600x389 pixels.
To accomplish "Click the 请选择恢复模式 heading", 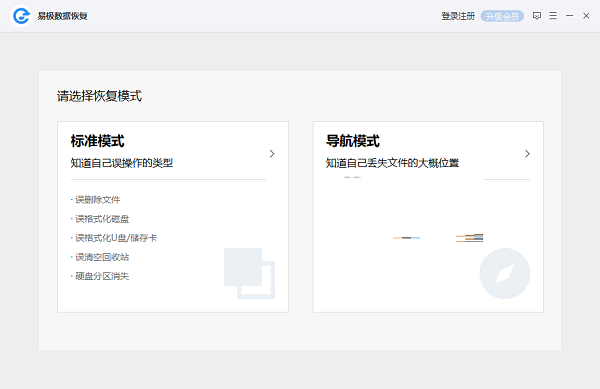I will tap(99, 96).
